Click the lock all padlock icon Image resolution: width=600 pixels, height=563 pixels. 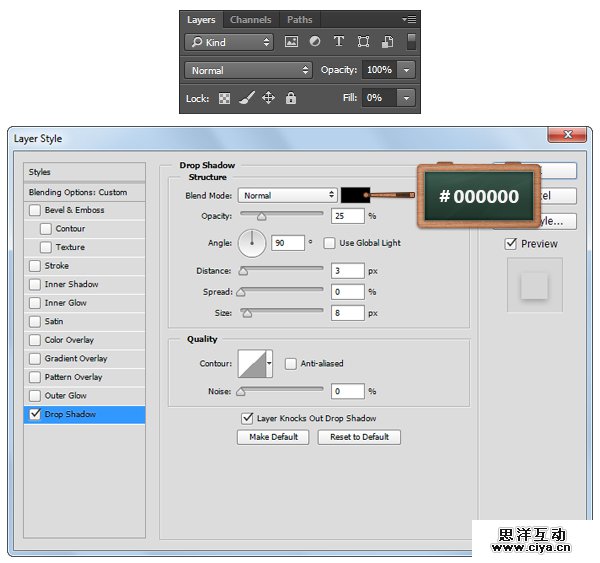[x=291, y=98]
